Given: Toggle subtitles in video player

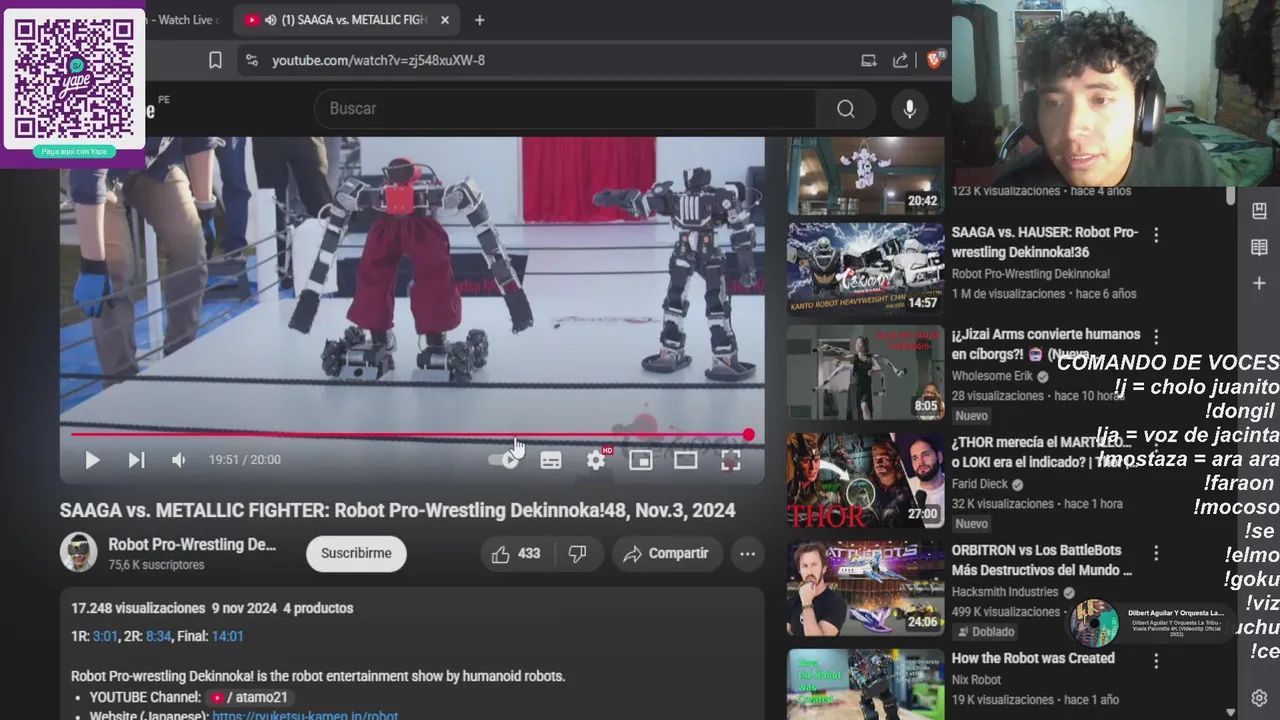Looking at the screenshot, I should (550, 460).
